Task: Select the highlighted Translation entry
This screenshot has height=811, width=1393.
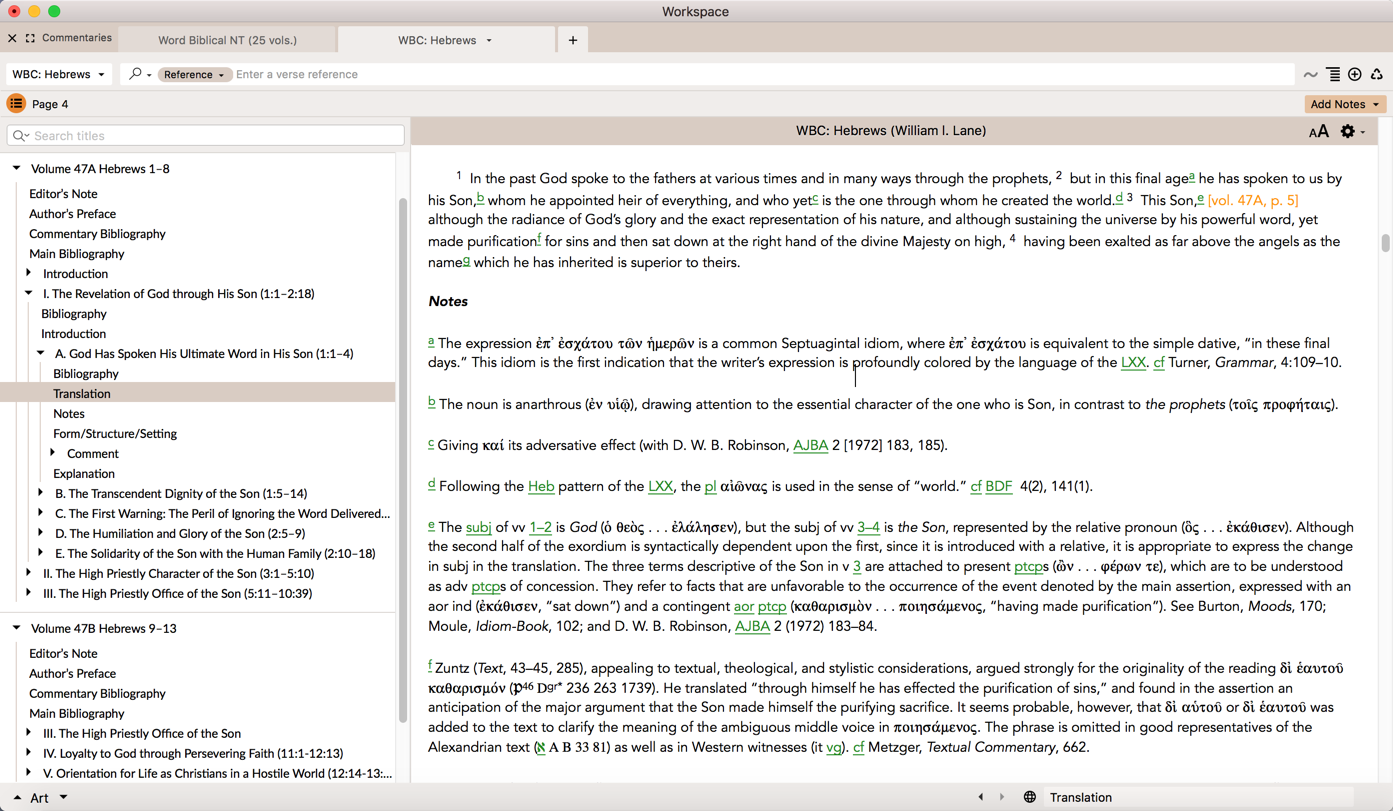Action: [198, 394]
